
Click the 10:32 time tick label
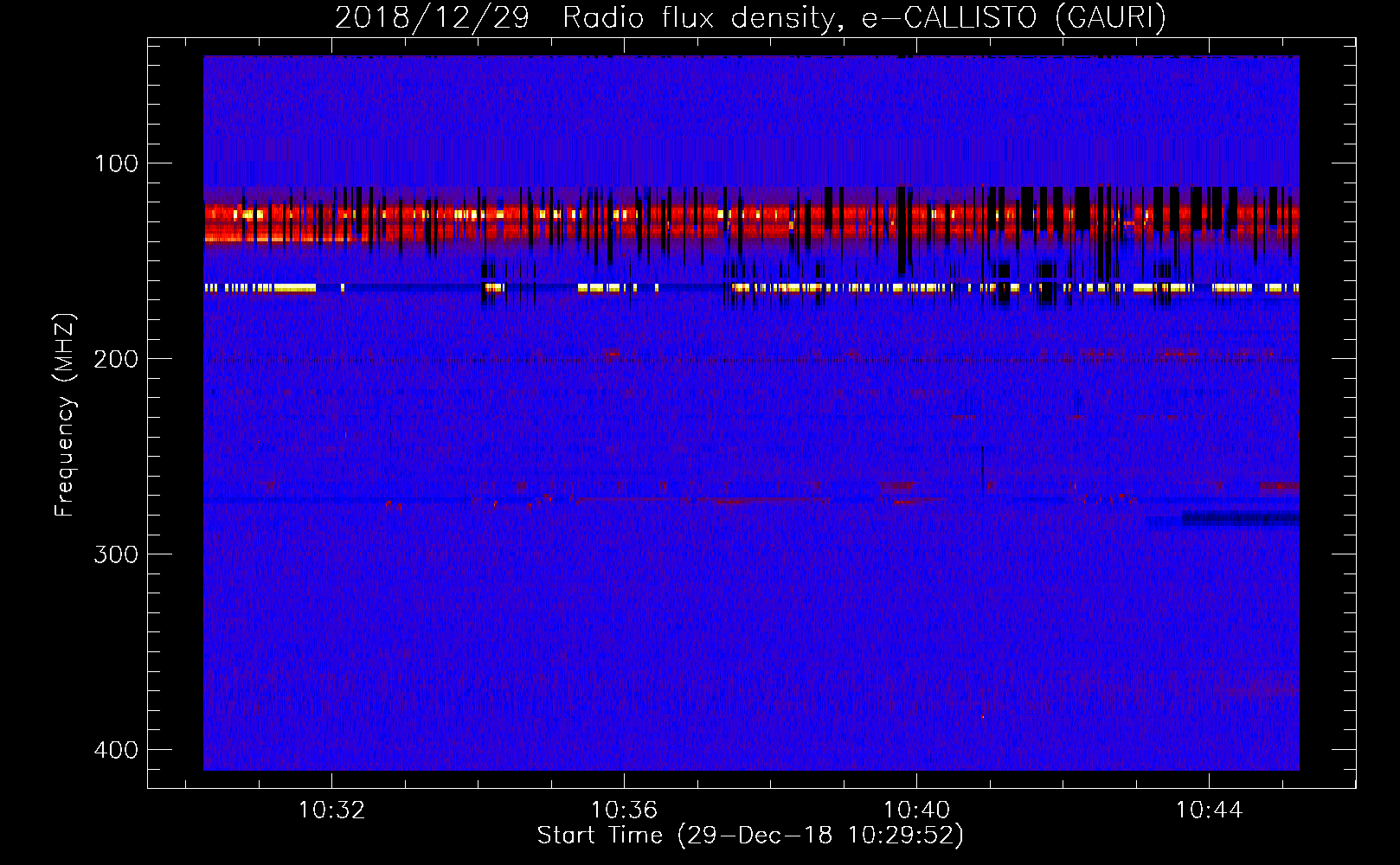coord(331,811)
